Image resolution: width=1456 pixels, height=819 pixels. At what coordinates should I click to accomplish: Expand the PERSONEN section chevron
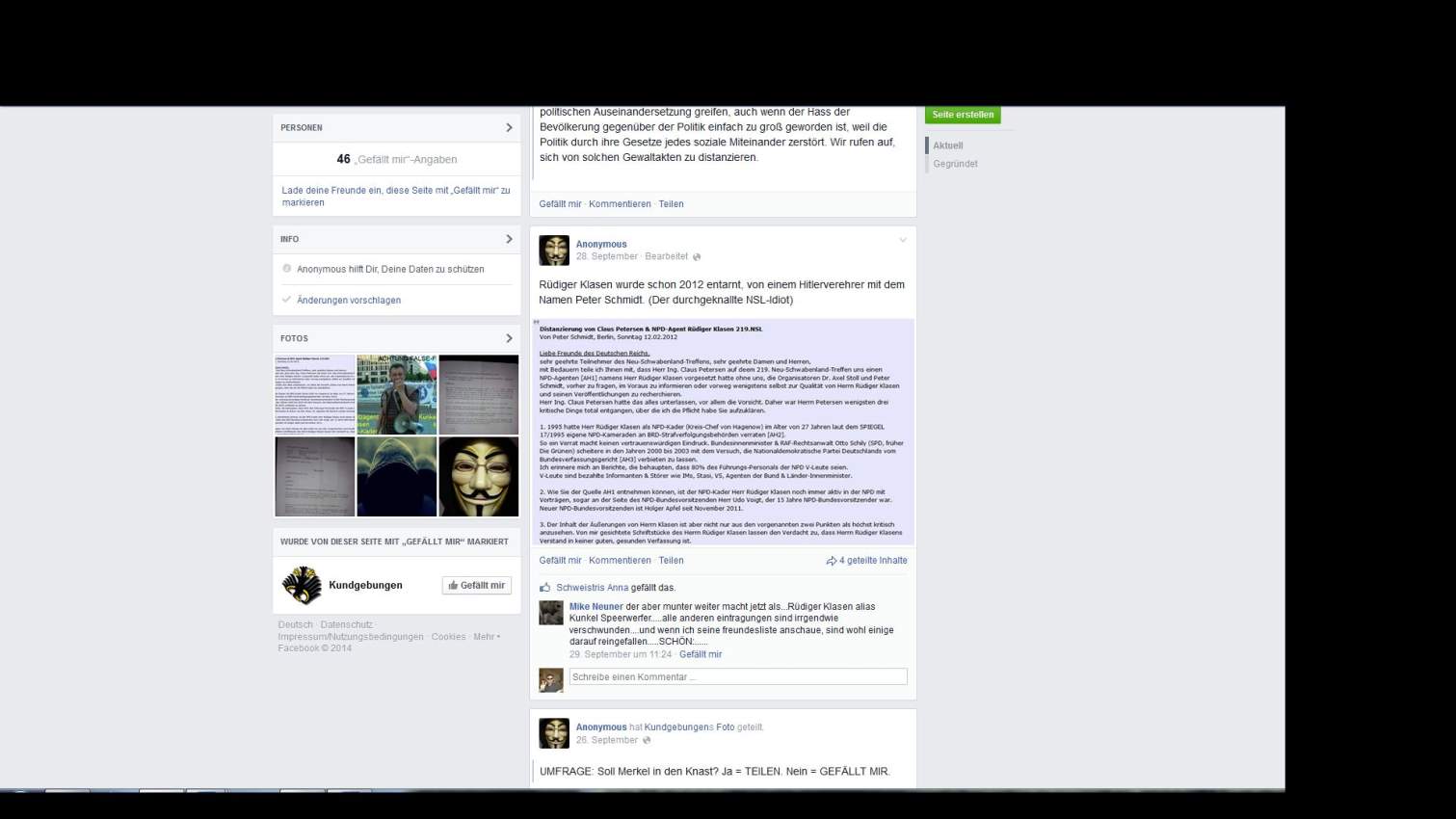pyautogui.click(x=509, y=127)
